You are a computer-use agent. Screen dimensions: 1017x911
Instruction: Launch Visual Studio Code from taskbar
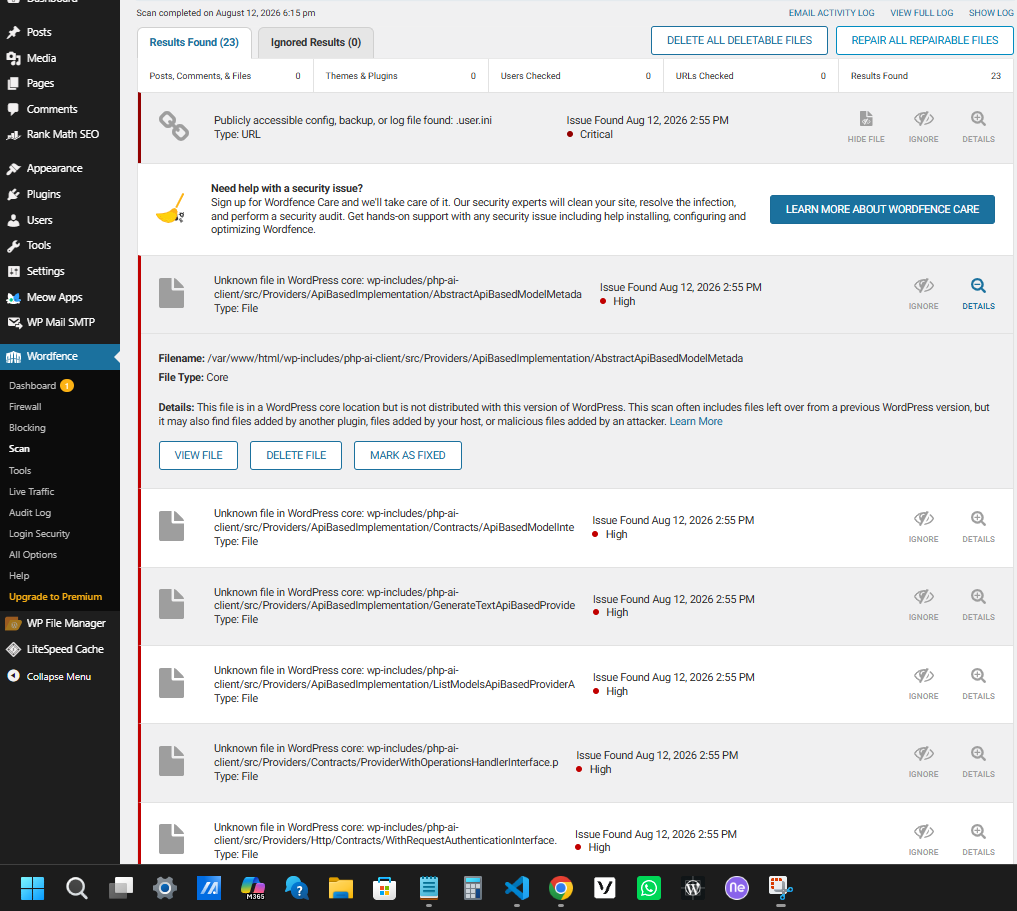pyautogui.click(x=517, y=888)
